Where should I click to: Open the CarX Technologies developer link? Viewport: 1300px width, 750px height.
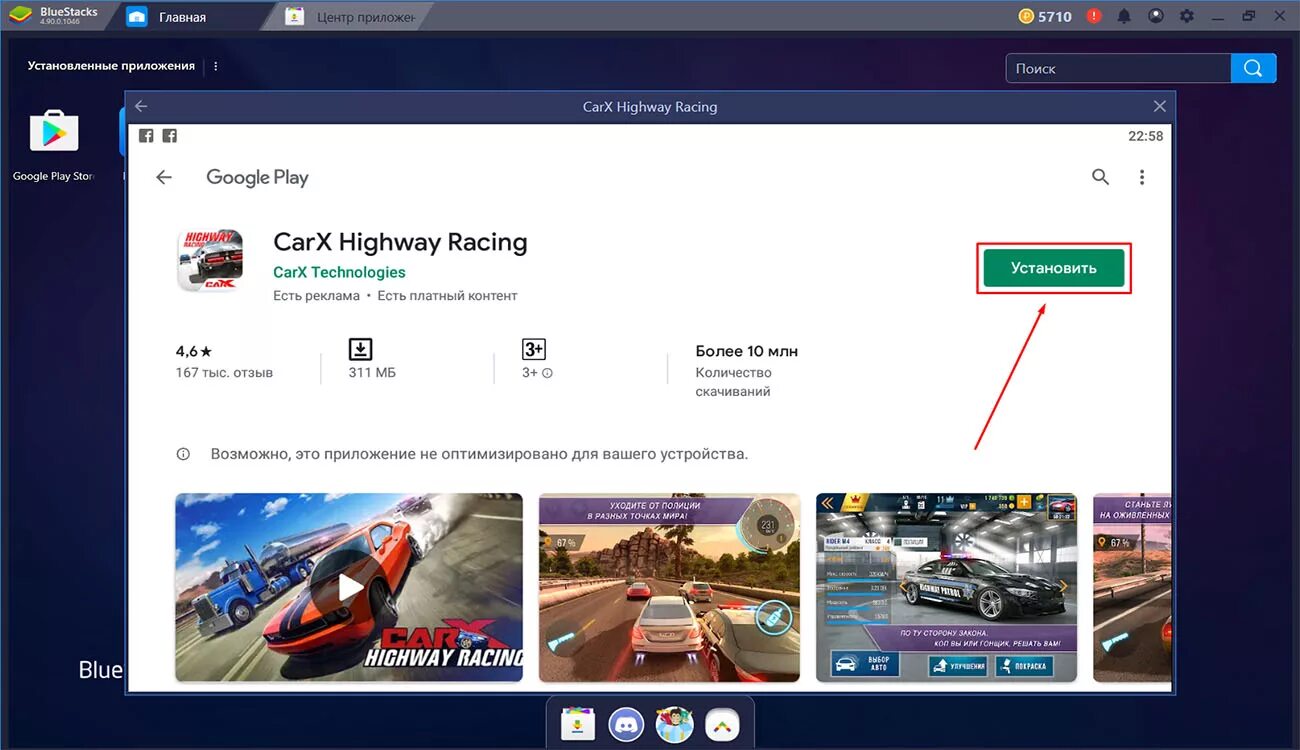(x=339, y=272)
